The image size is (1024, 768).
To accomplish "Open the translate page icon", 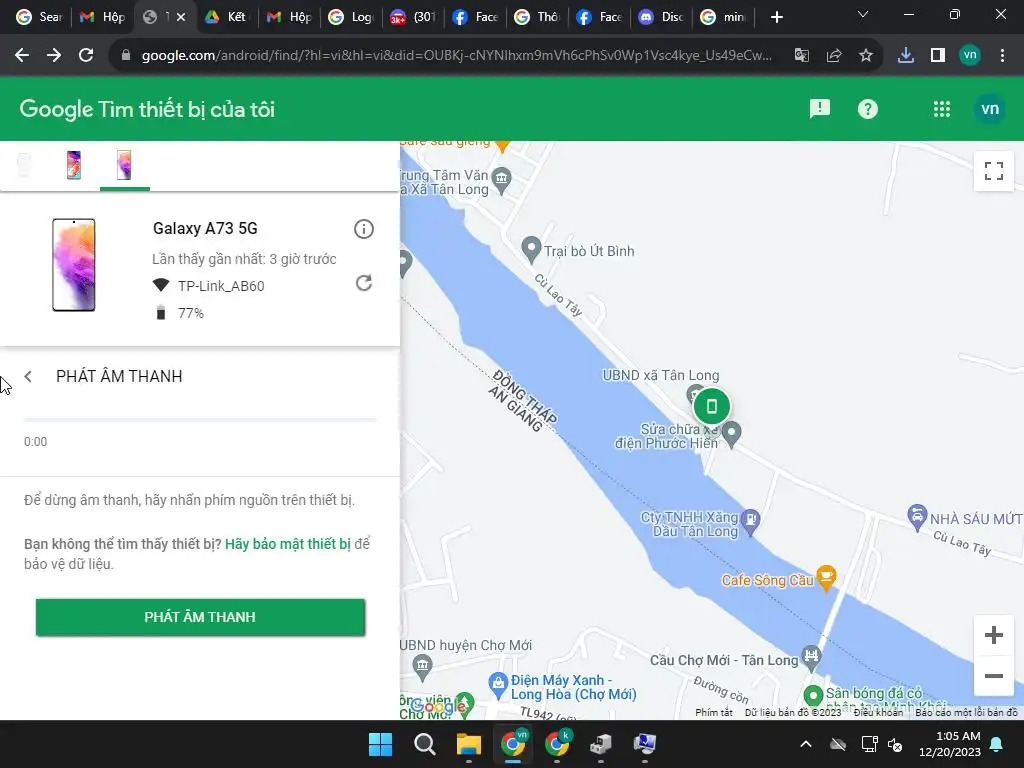I will click(801, 56).
